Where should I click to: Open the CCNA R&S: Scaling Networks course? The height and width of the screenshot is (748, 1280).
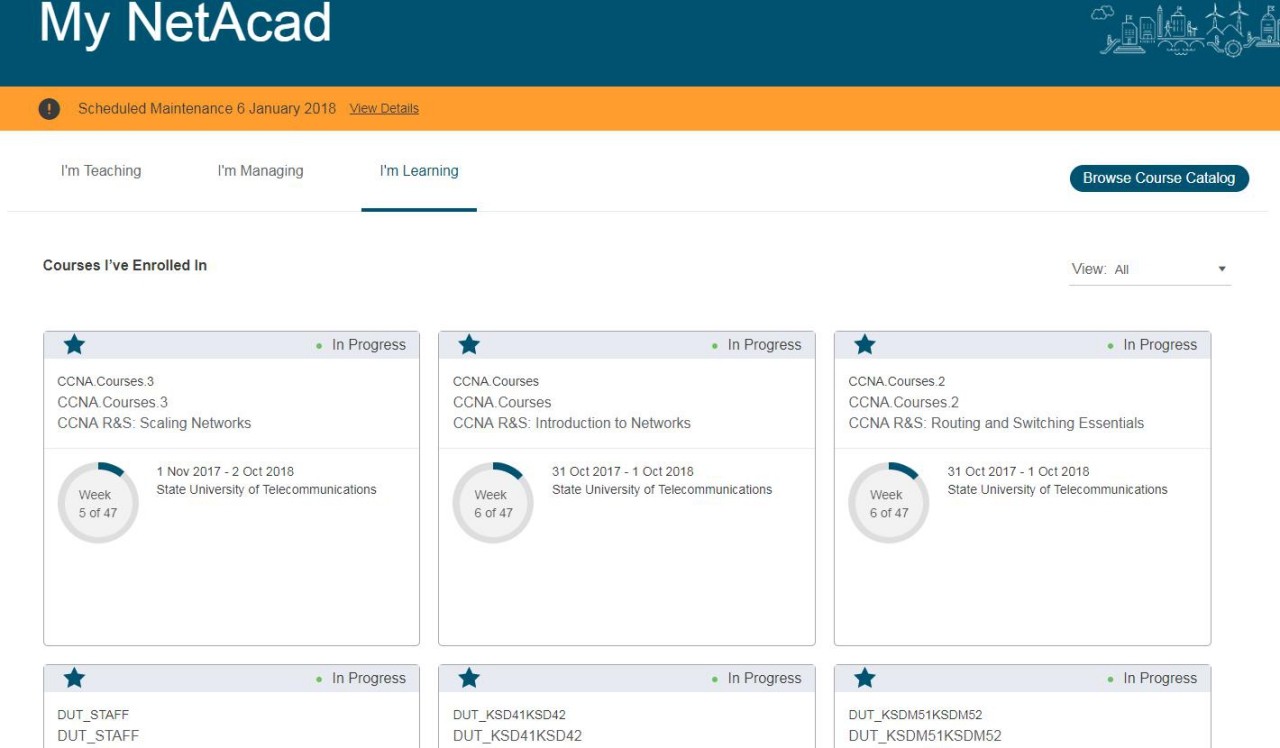154,423
